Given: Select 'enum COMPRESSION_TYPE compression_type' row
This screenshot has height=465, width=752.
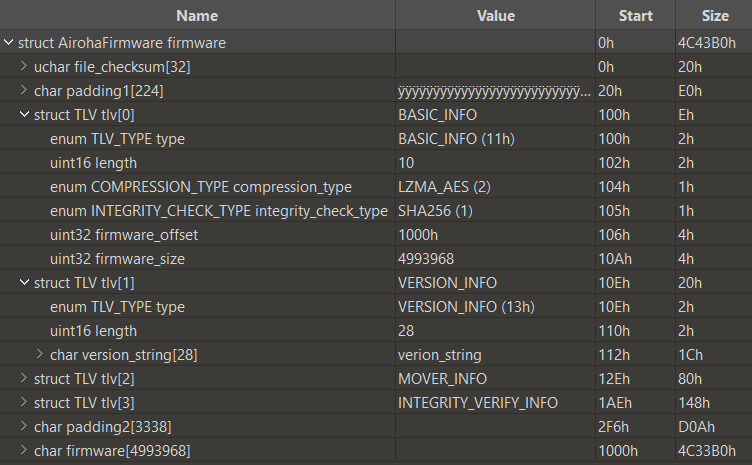Looking at the screenshot, I should pos(201,186).
